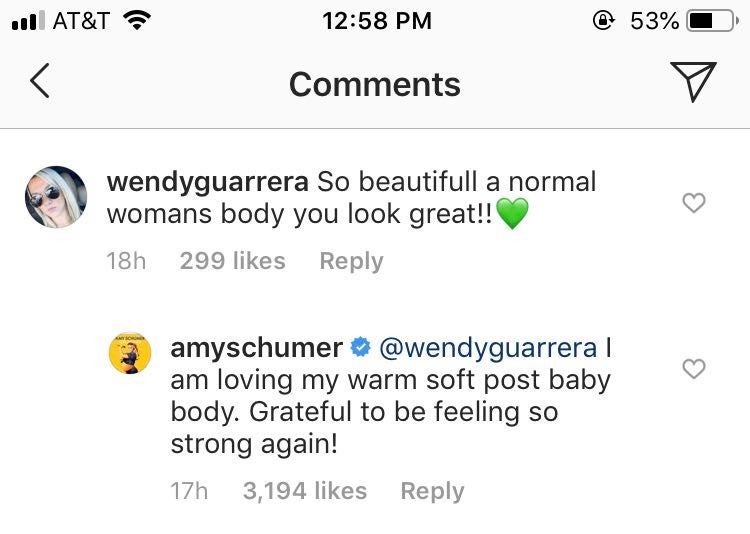
Task: Tap the Comments header title
Action: pos(375,84)
